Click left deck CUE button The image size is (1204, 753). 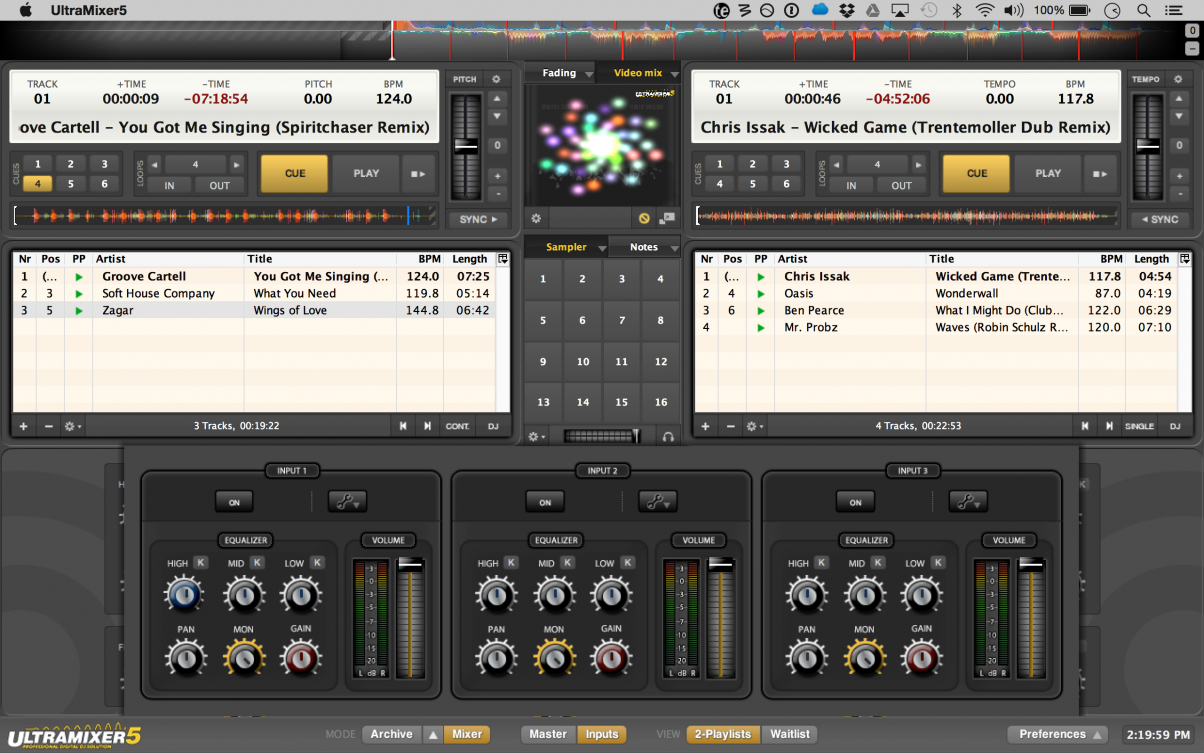point(294,173)
